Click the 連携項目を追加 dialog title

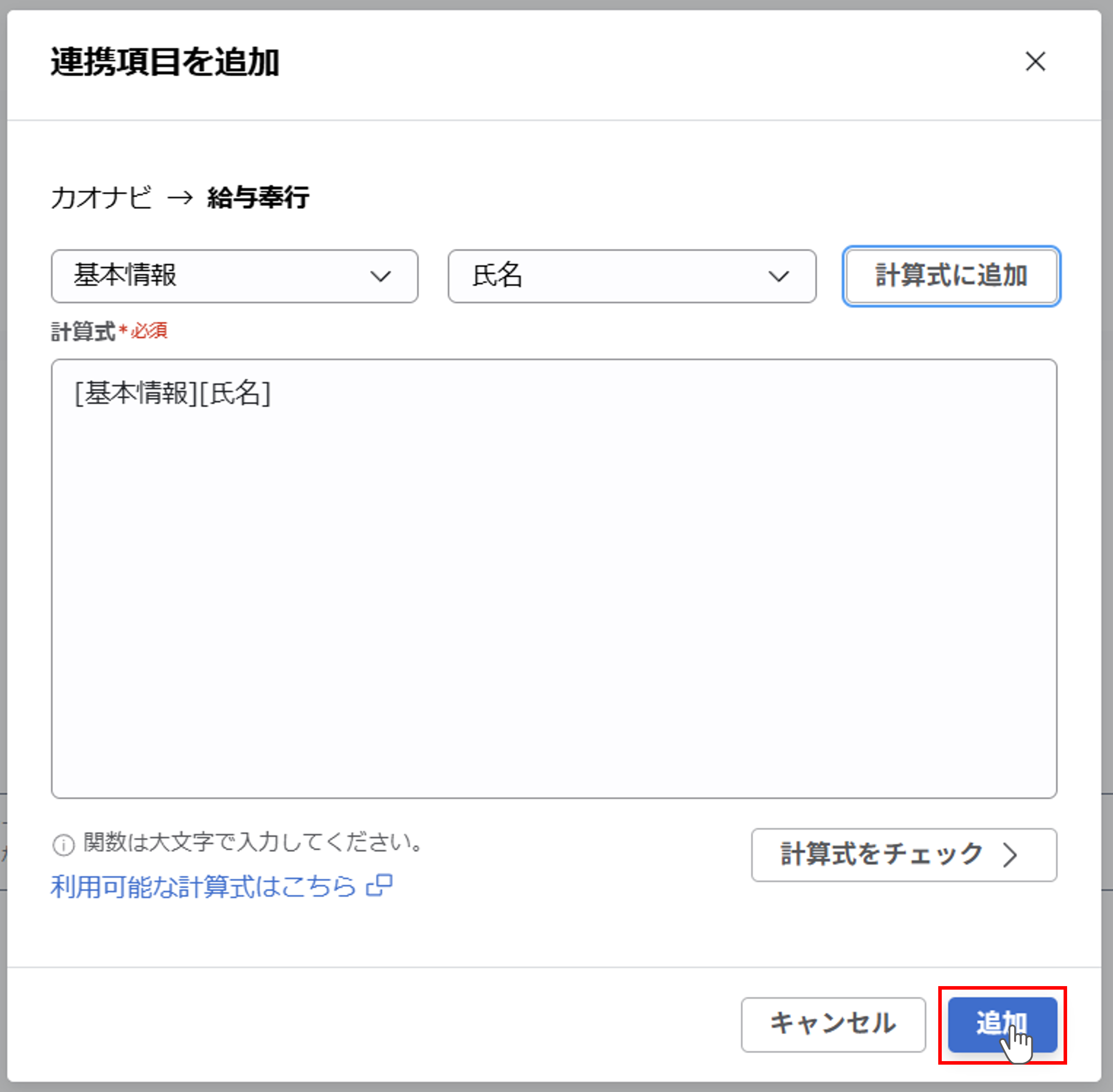(x=165, y=62)
